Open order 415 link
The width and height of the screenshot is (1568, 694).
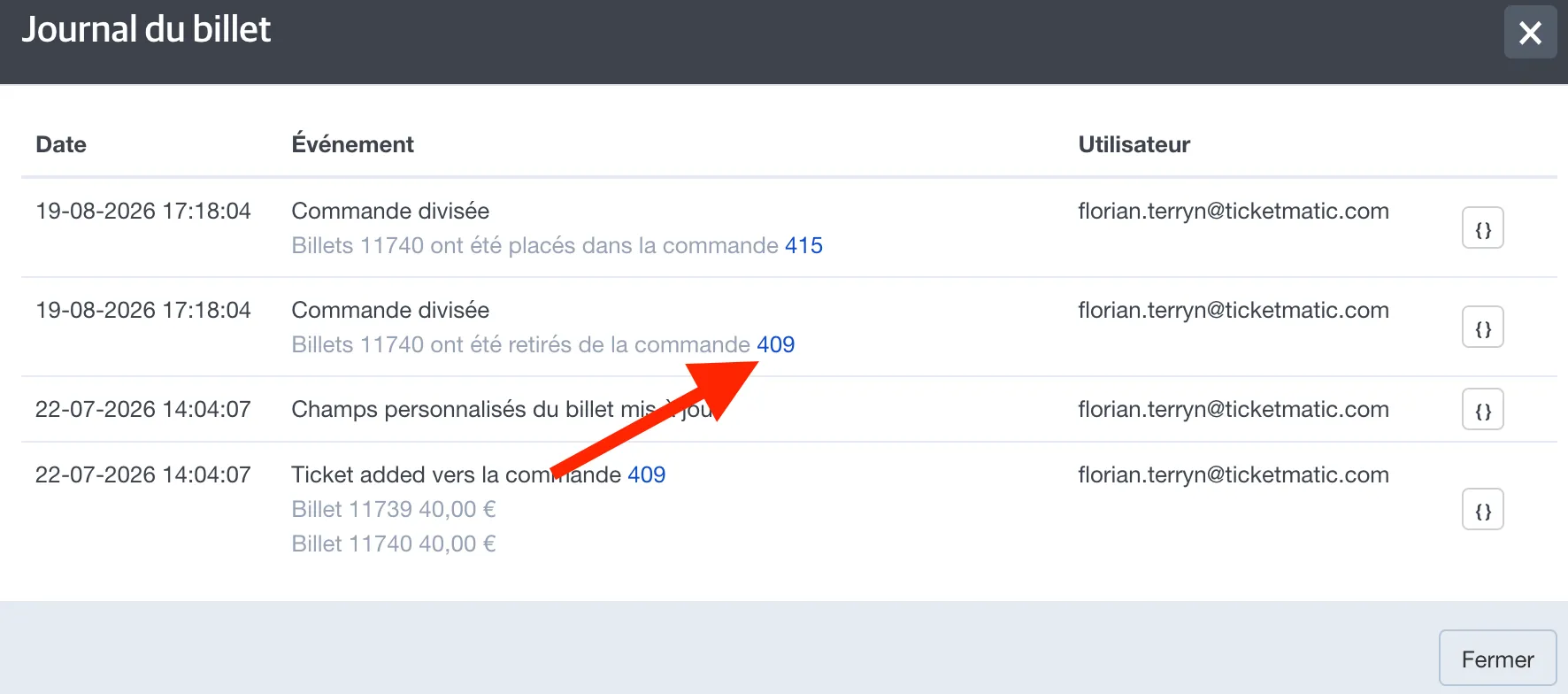[803, 245]
